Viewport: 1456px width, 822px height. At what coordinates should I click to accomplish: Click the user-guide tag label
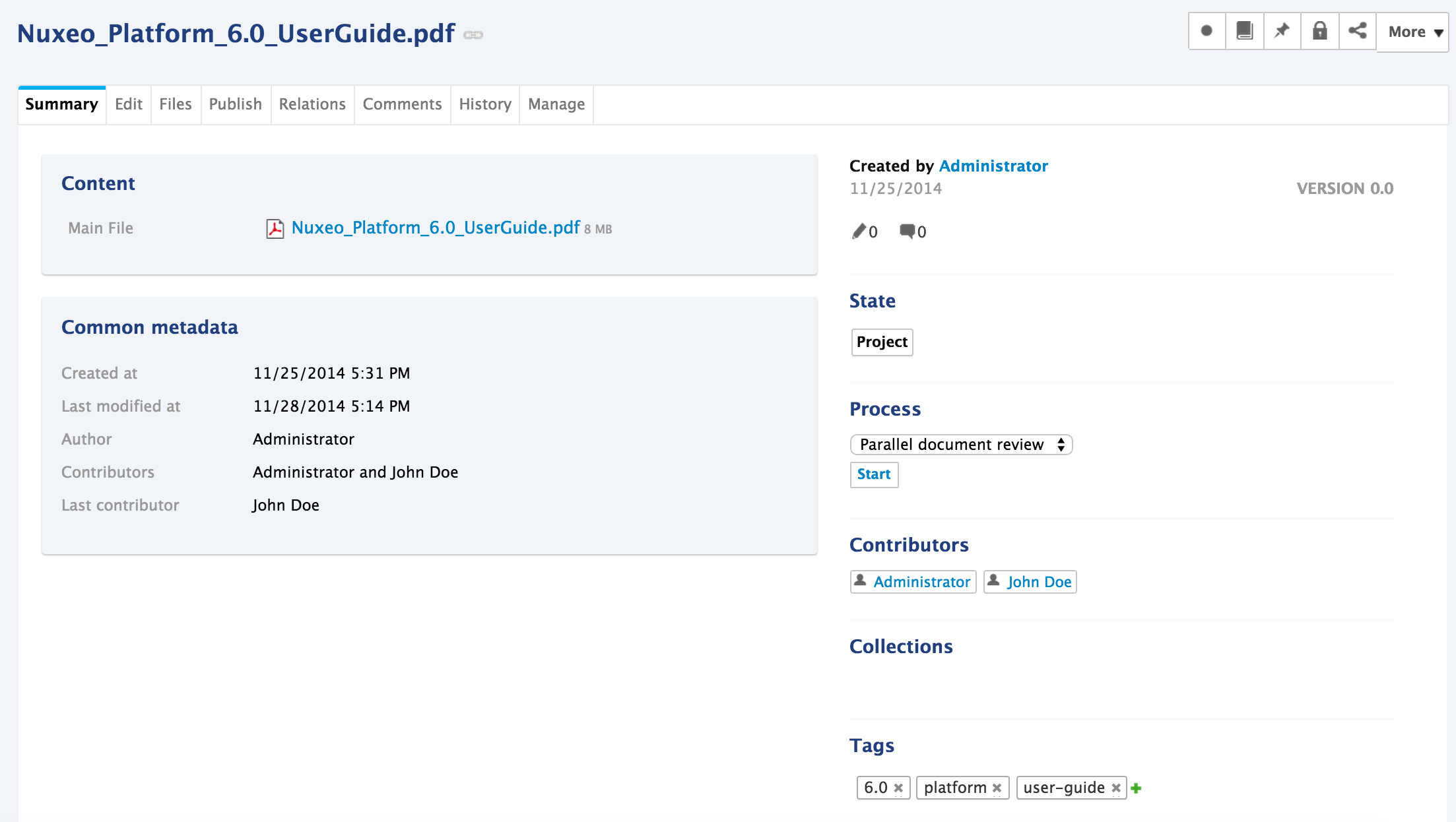click(1064, 788)
